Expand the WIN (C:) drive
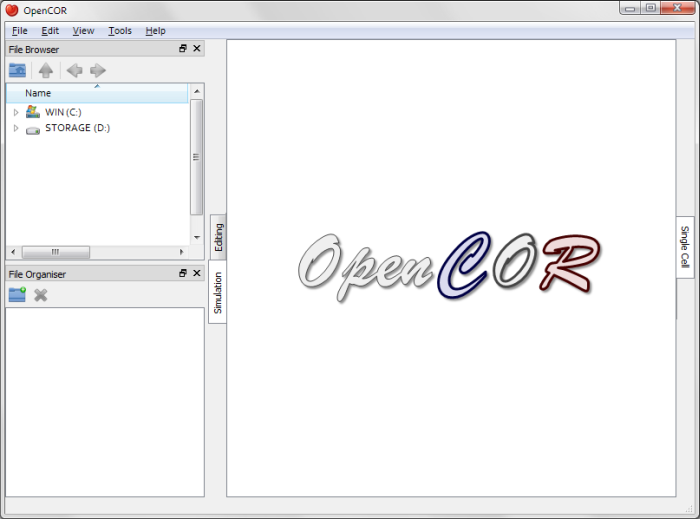The height and width of the screenshot is (519, 700). tap(16, 112)
